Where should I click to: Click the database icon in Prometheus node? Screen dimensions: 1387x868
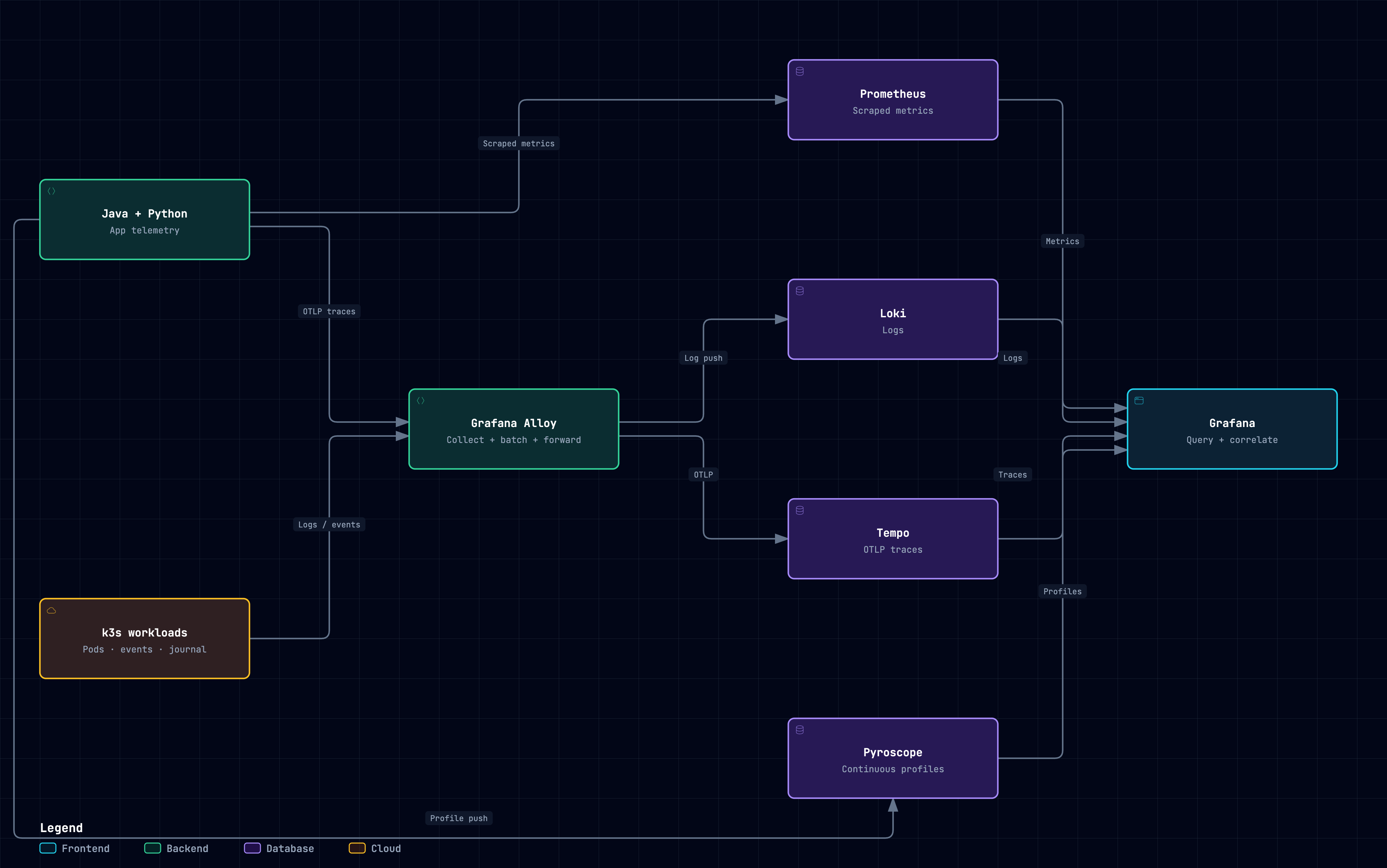pyautogui.click(x=800, y=72)
